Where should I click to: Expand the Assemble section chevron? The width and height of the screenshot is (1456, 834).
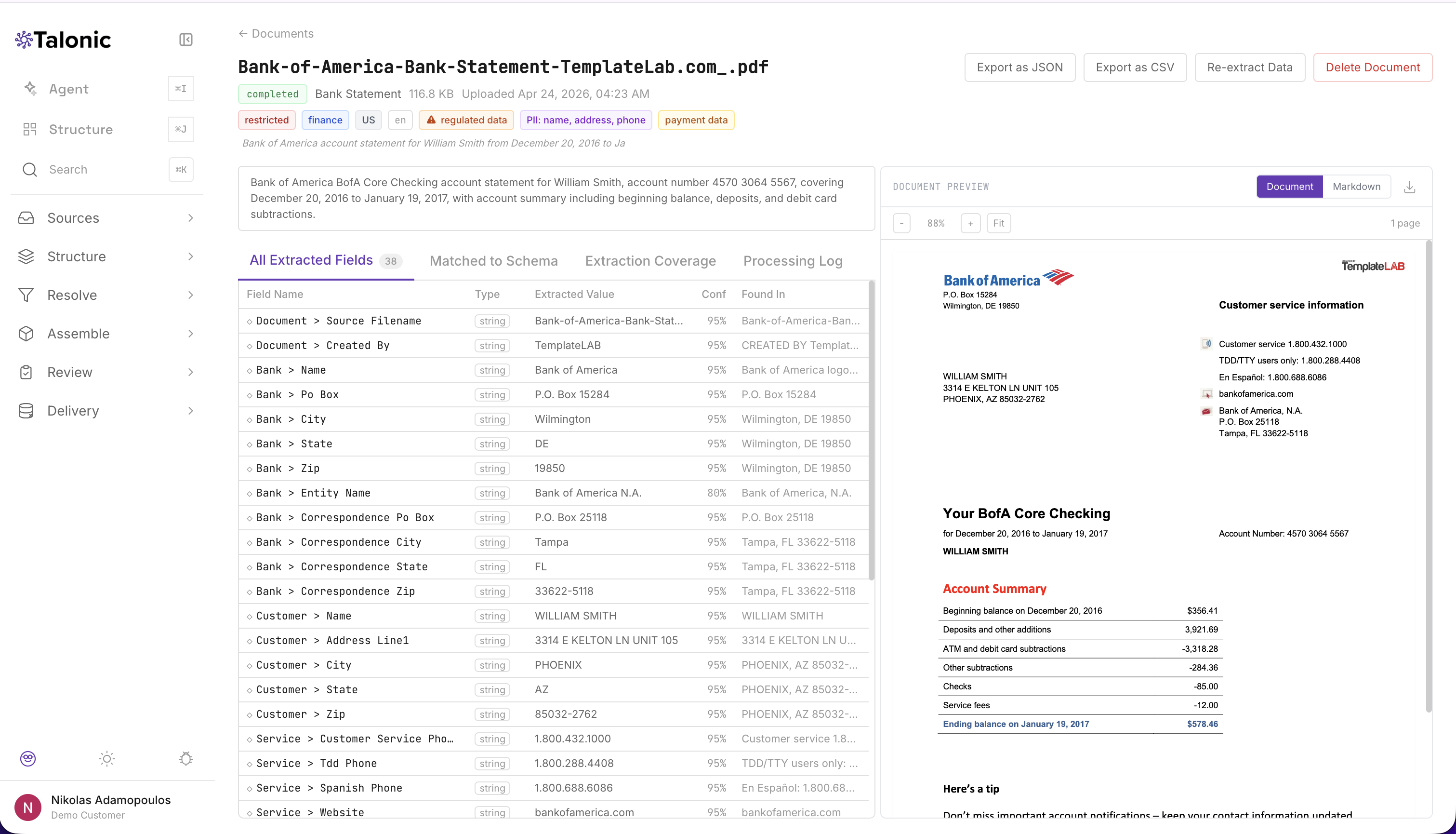pyautogui.click(x=191, y=334)
